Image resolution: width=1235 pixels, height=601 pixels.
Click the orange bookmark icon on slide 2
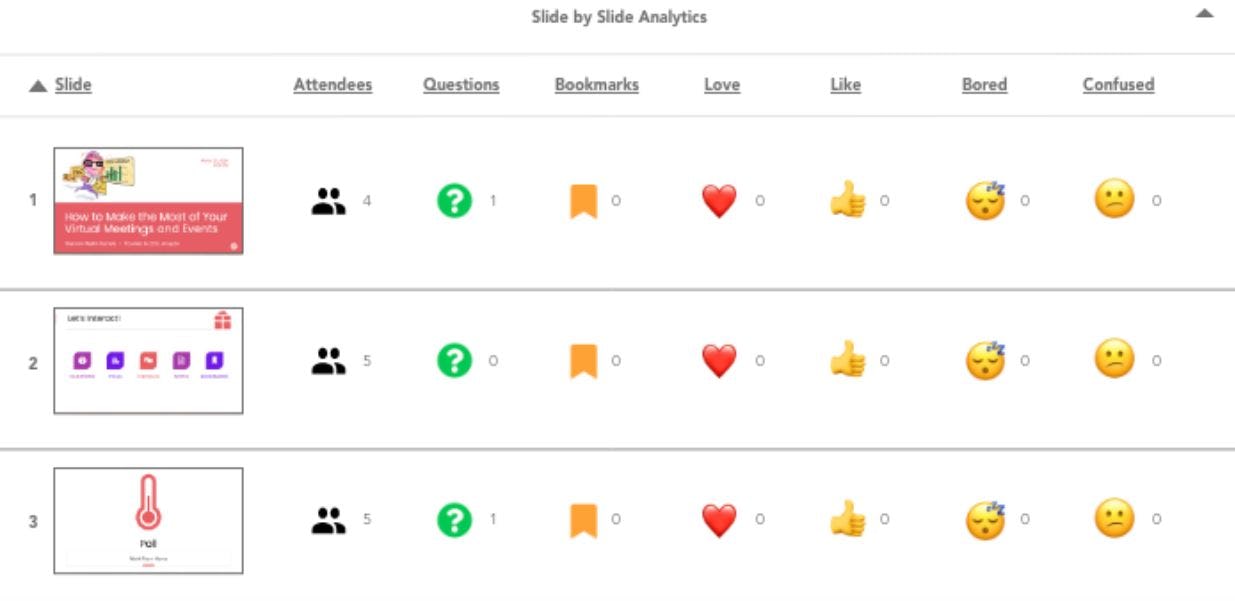[583, 361]
